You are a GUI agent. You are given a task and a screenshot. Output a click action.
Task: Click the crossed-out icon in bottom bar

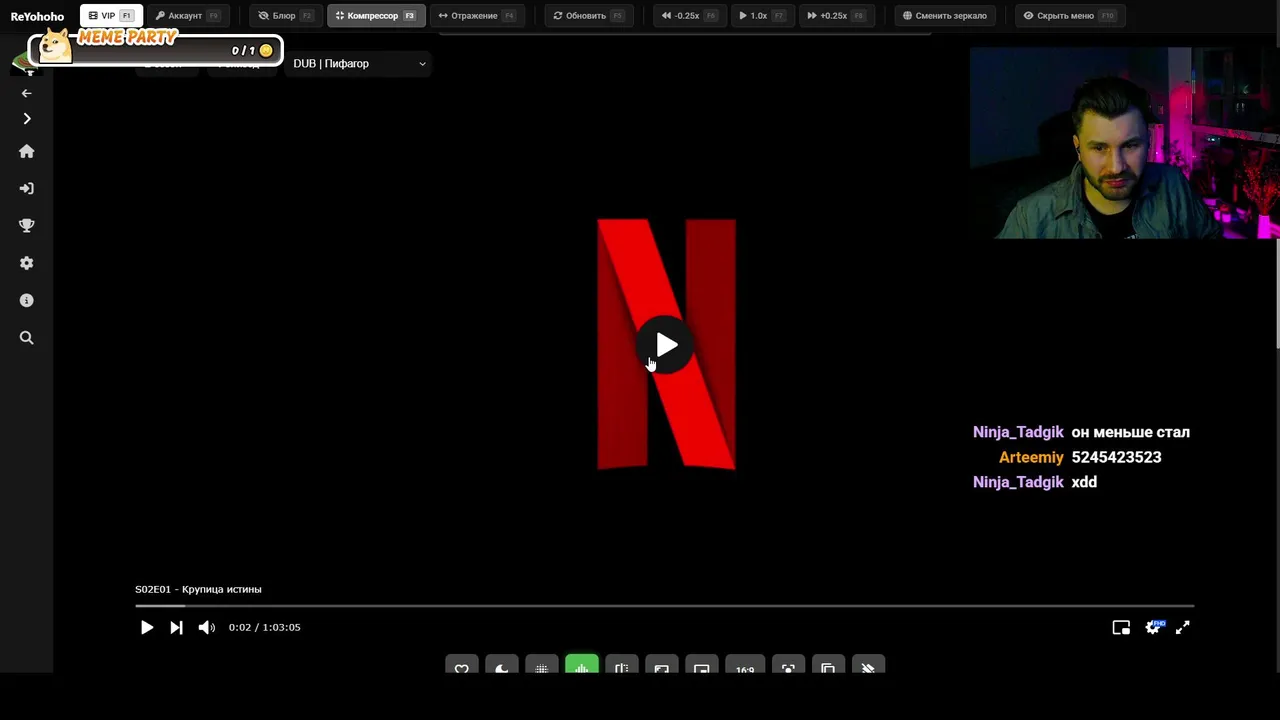[868, 666]
